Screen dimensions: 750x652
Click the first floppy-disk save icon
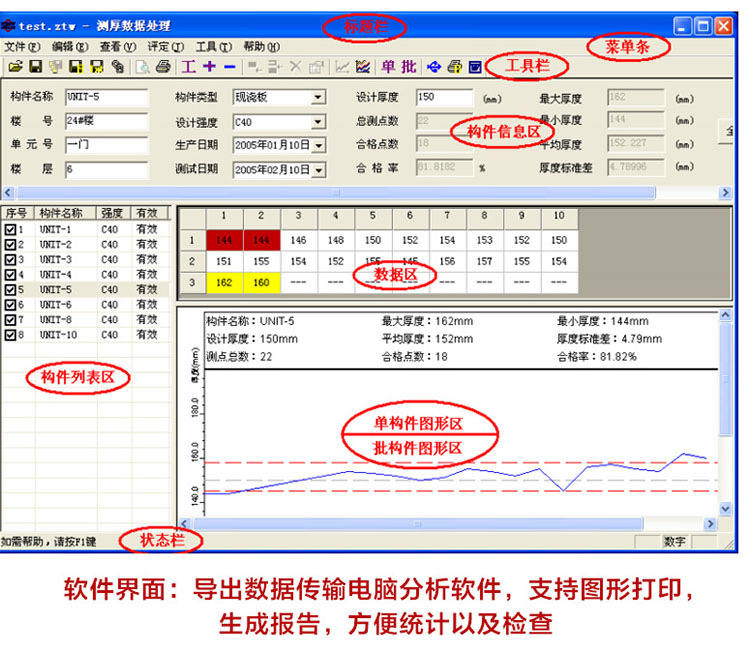[36, 66]
